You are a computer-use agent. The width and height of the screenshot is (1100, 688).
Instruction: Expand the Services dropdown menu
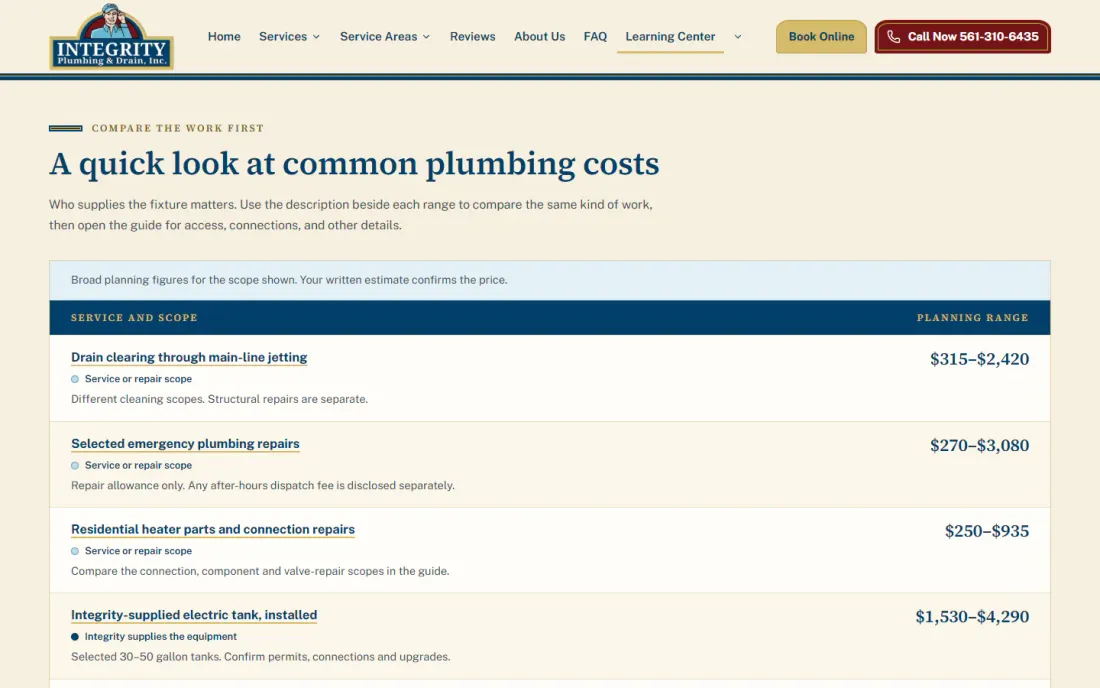[289, 36]
